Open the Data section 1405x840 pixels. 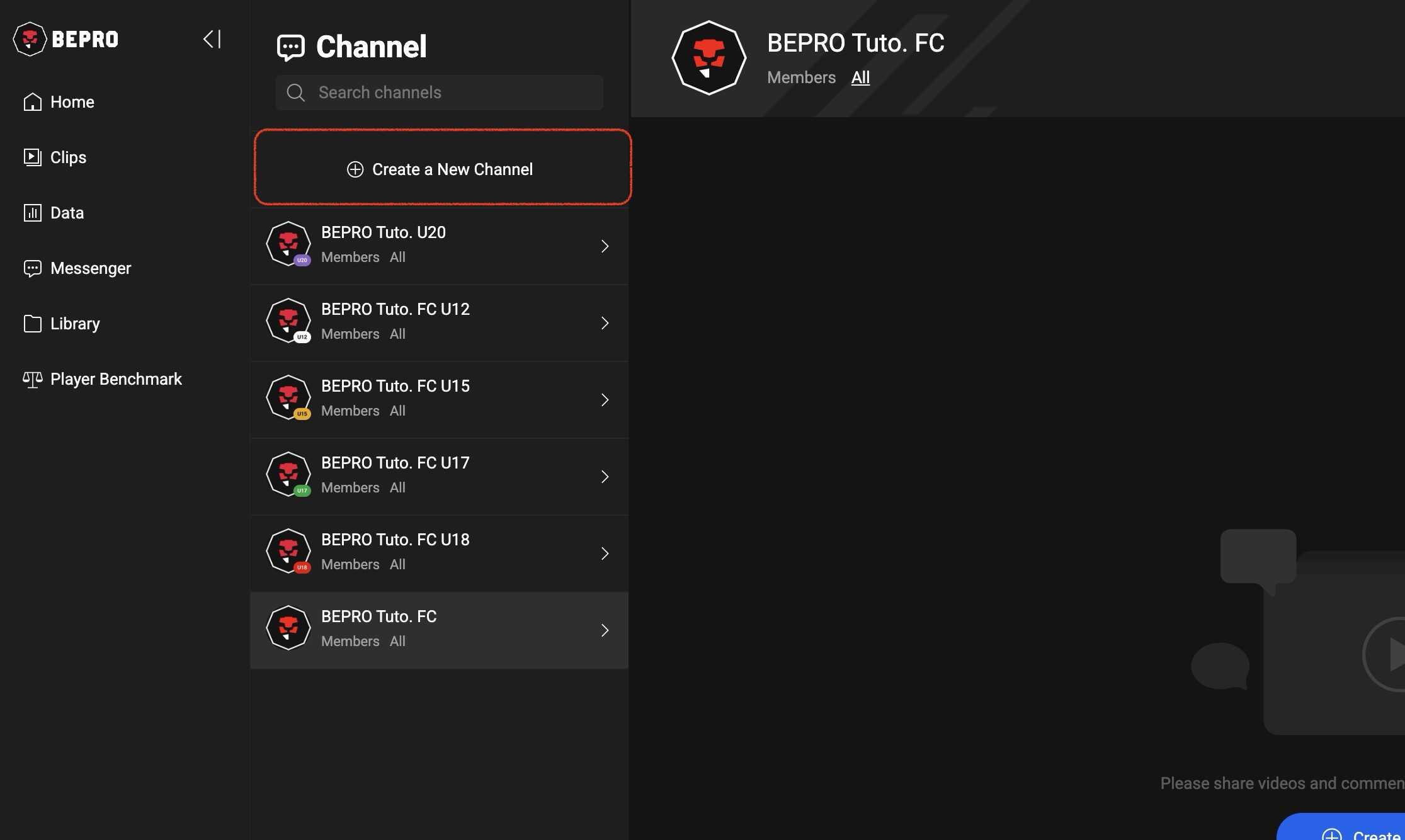tap(67, 213)
